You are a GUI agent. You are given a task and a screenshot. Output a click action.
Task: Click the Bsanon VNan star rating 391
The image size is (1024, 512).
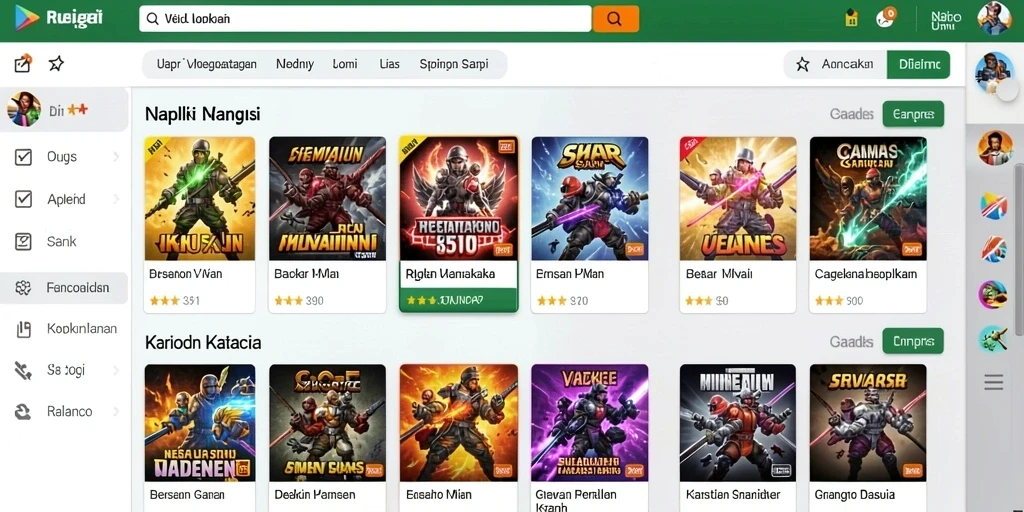pyautogui.click(x=174, y=301)
